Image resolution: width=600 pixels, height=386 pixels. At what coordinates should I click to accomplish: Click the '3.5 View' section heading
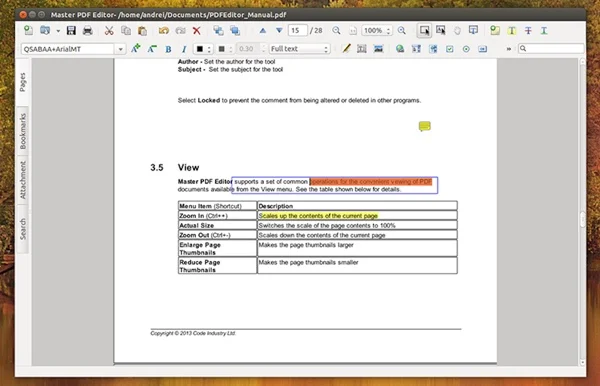[x=175, y=168]
